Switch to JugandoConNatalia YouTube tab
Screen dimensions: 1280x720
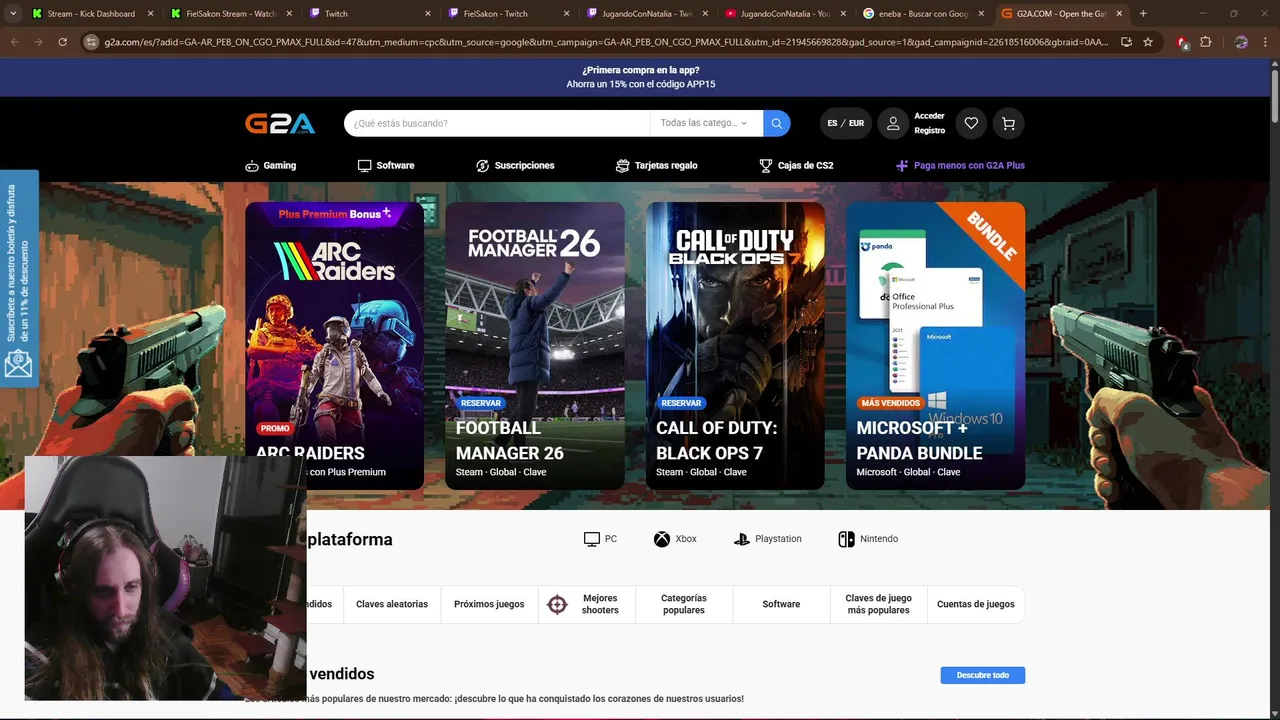[x=785, y=14]
